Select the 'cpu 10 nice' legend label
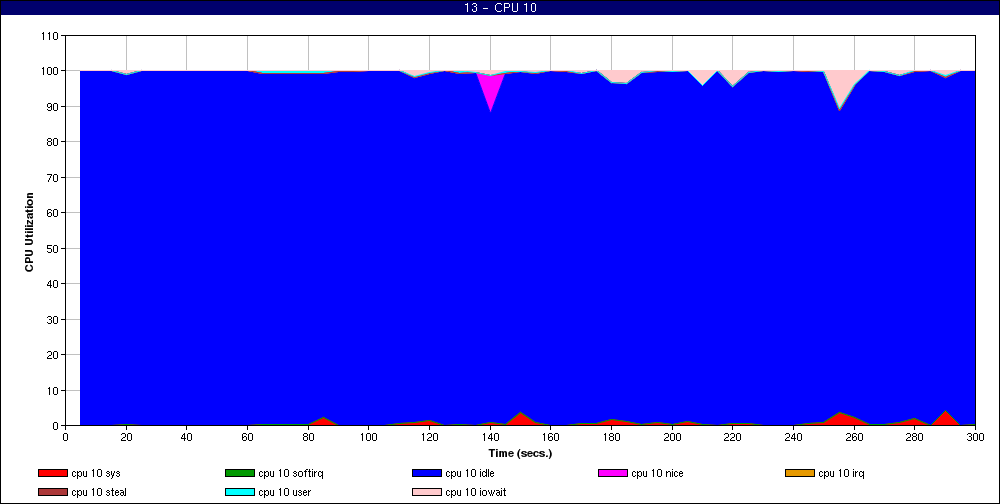Viewport: 1000px width, 504px height. tap(657, 473)
